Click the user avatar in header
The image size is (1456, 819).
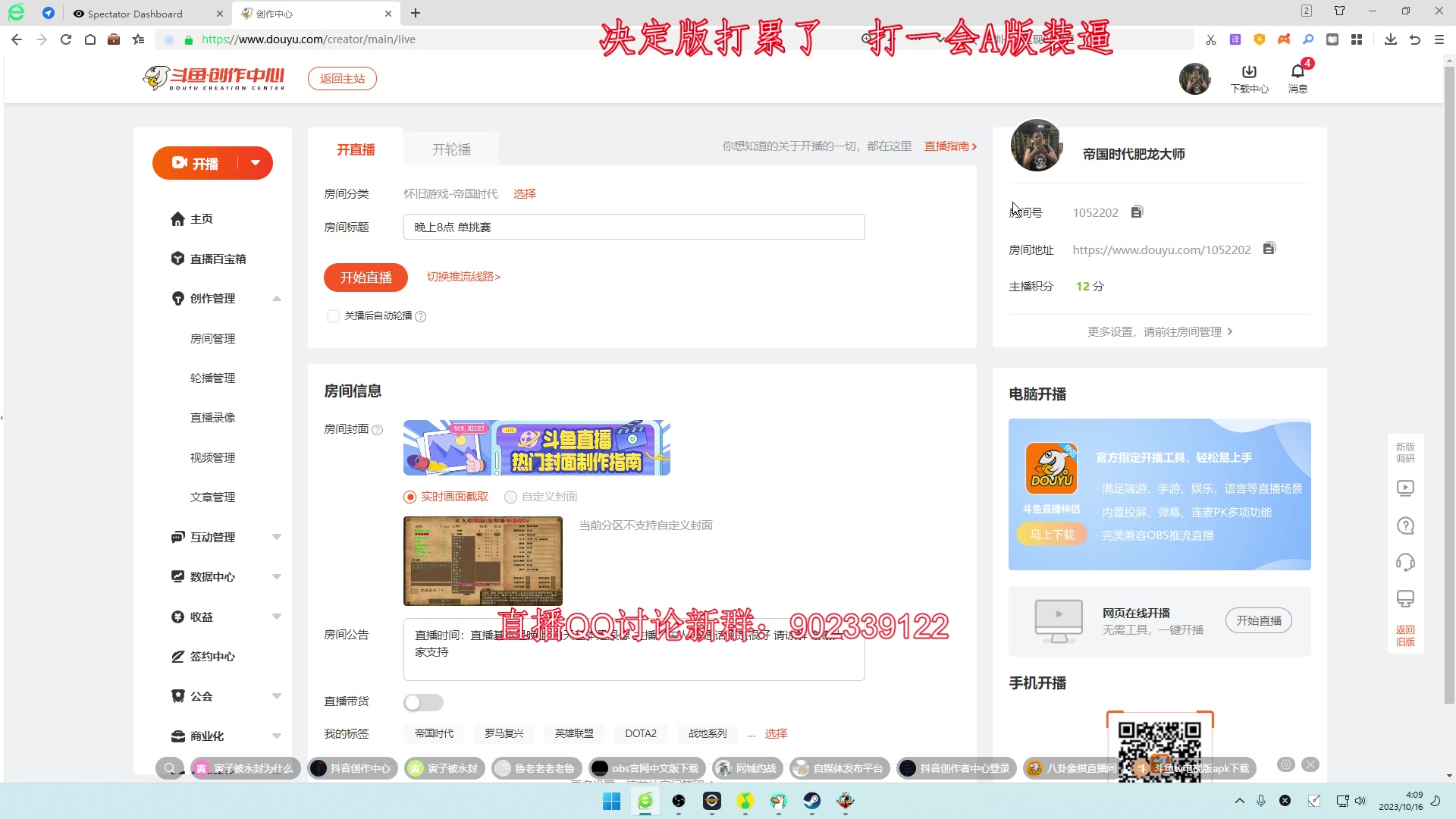point(1194,79)
